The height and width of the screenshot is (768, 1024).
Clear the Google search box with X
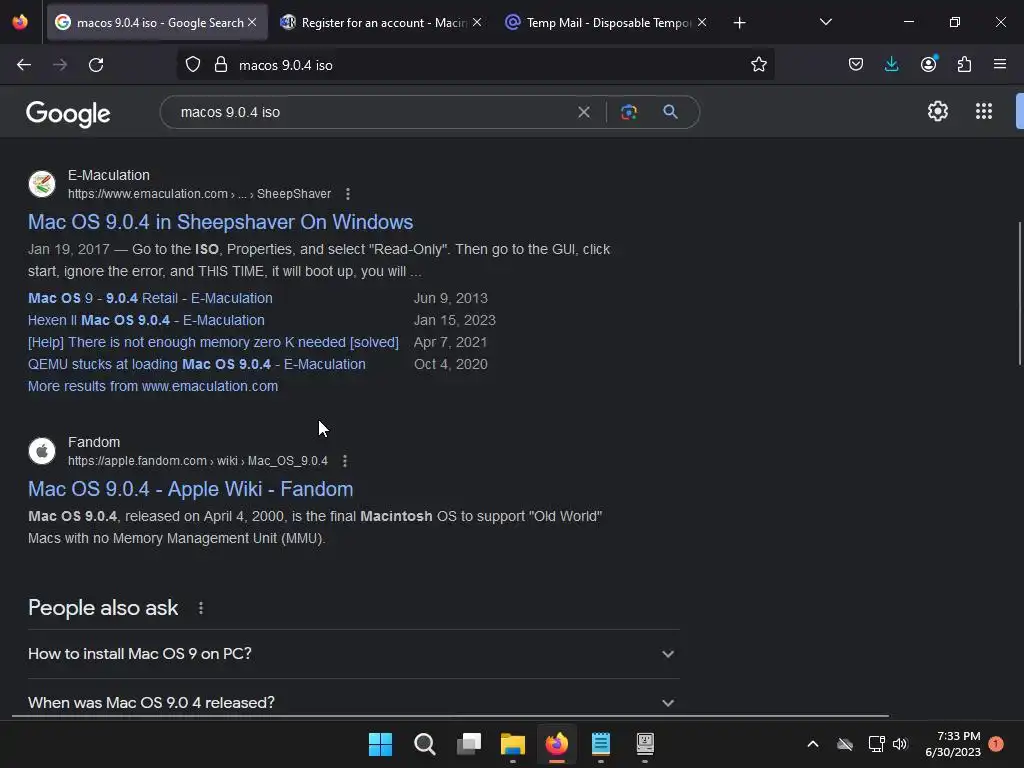pos(584,112)
